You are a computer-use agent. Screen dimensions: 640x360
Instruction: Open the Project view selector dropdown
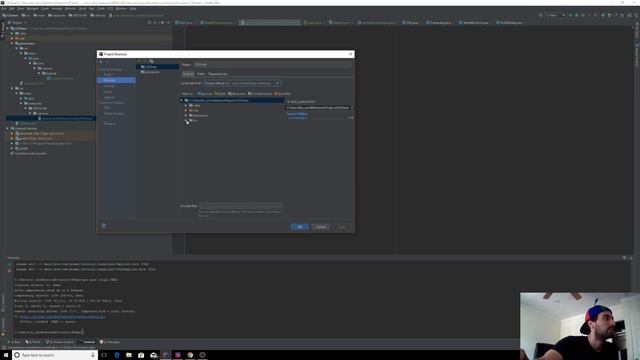click(x=17, y=22)
